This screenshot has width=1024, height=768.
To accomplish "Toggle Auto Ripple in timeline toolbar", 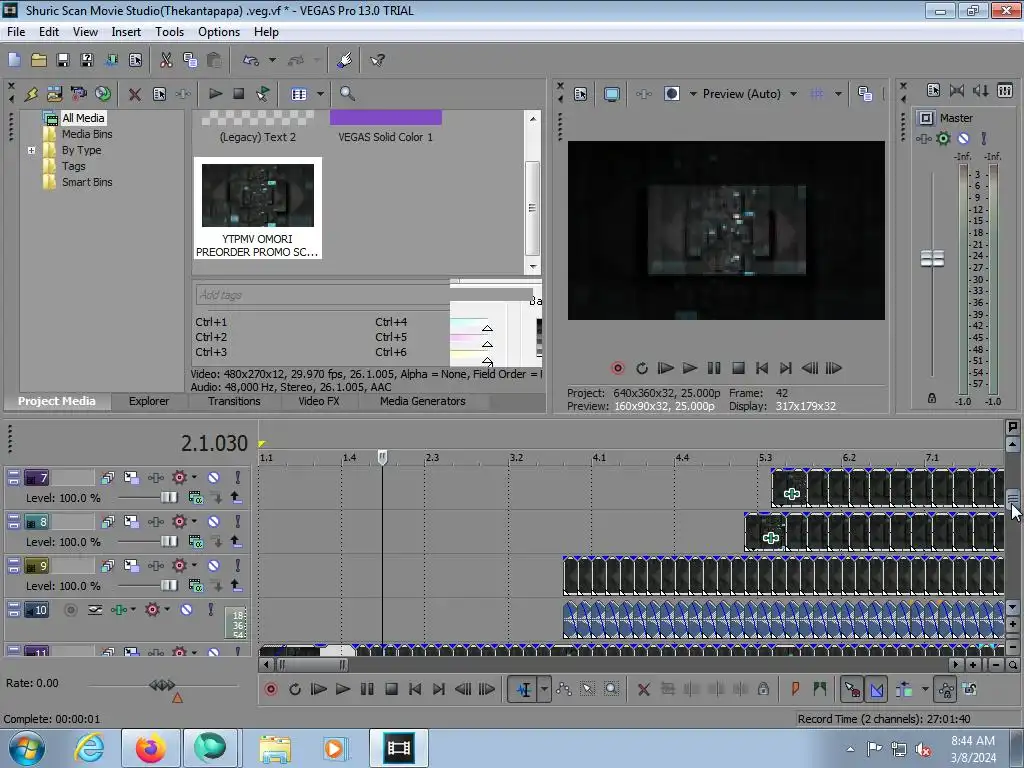I will pos(904,689).
